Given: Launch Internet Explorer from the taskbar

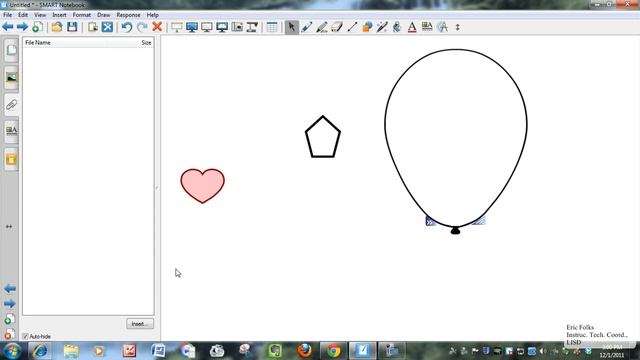Looking at the screenshot, I should coord(40,351).
